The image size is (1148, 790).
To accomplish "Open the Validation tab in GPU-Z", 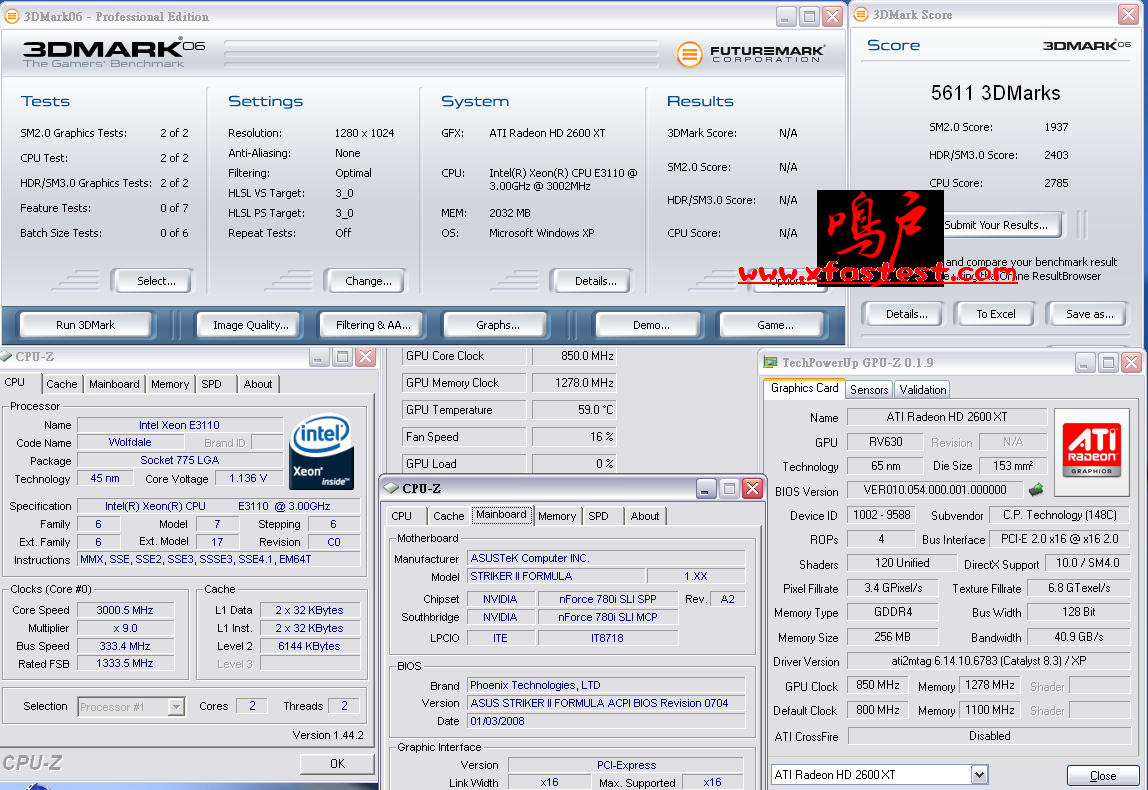I will tap(922, 390).
